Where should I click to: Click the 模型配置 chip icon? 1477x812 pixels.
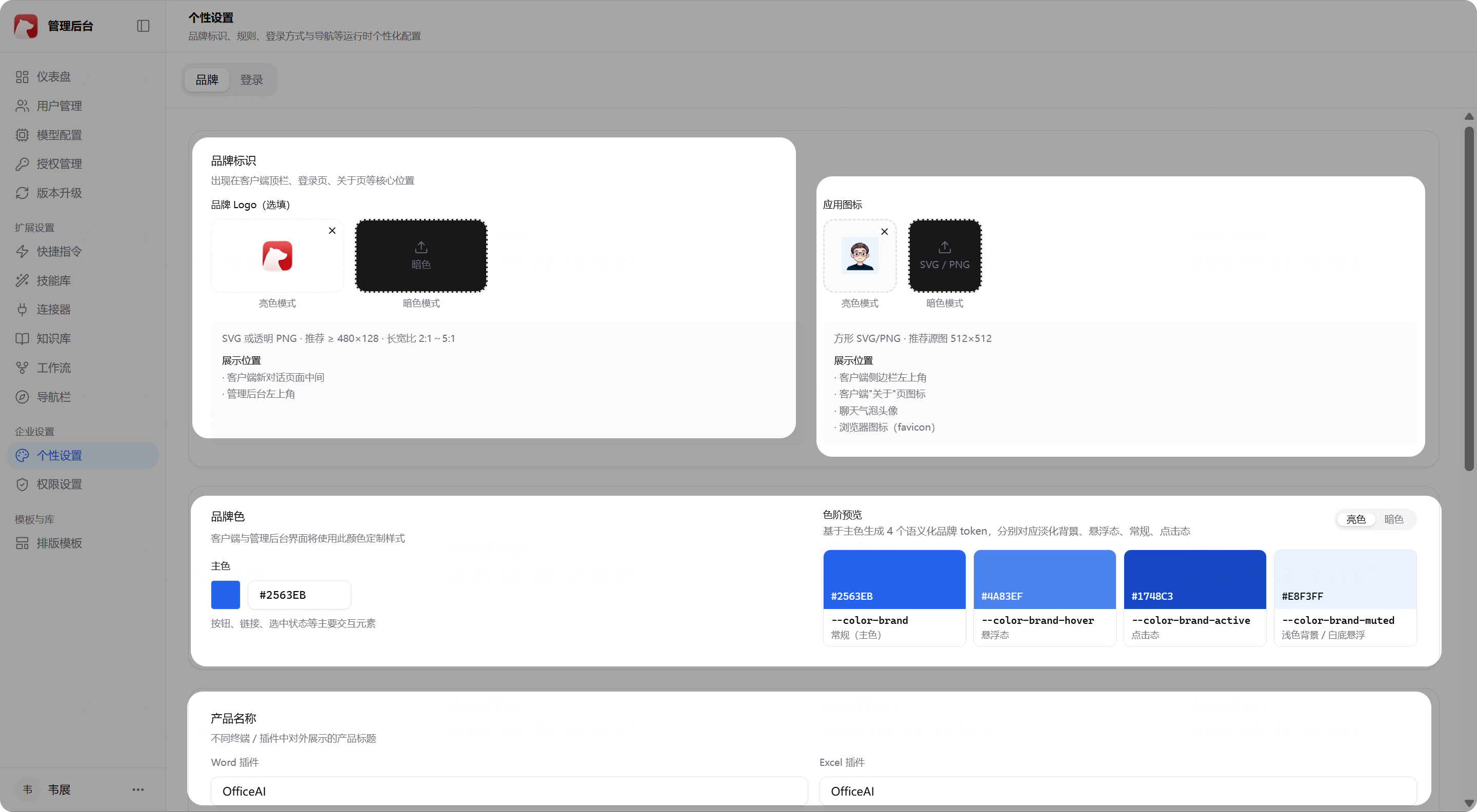tap(22, 135)
